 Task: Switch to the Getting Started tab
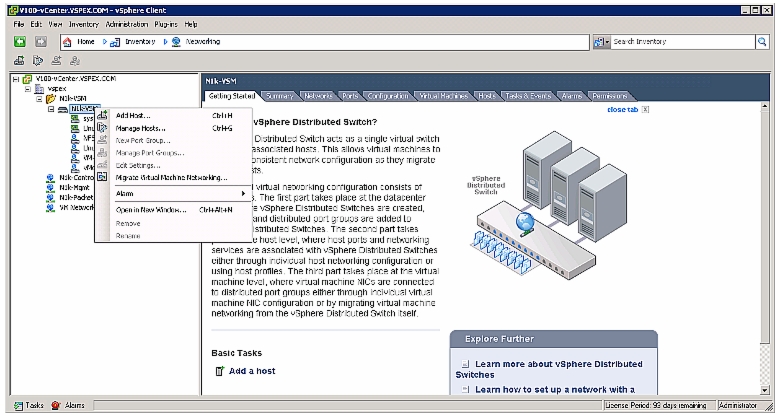[232, 96]
